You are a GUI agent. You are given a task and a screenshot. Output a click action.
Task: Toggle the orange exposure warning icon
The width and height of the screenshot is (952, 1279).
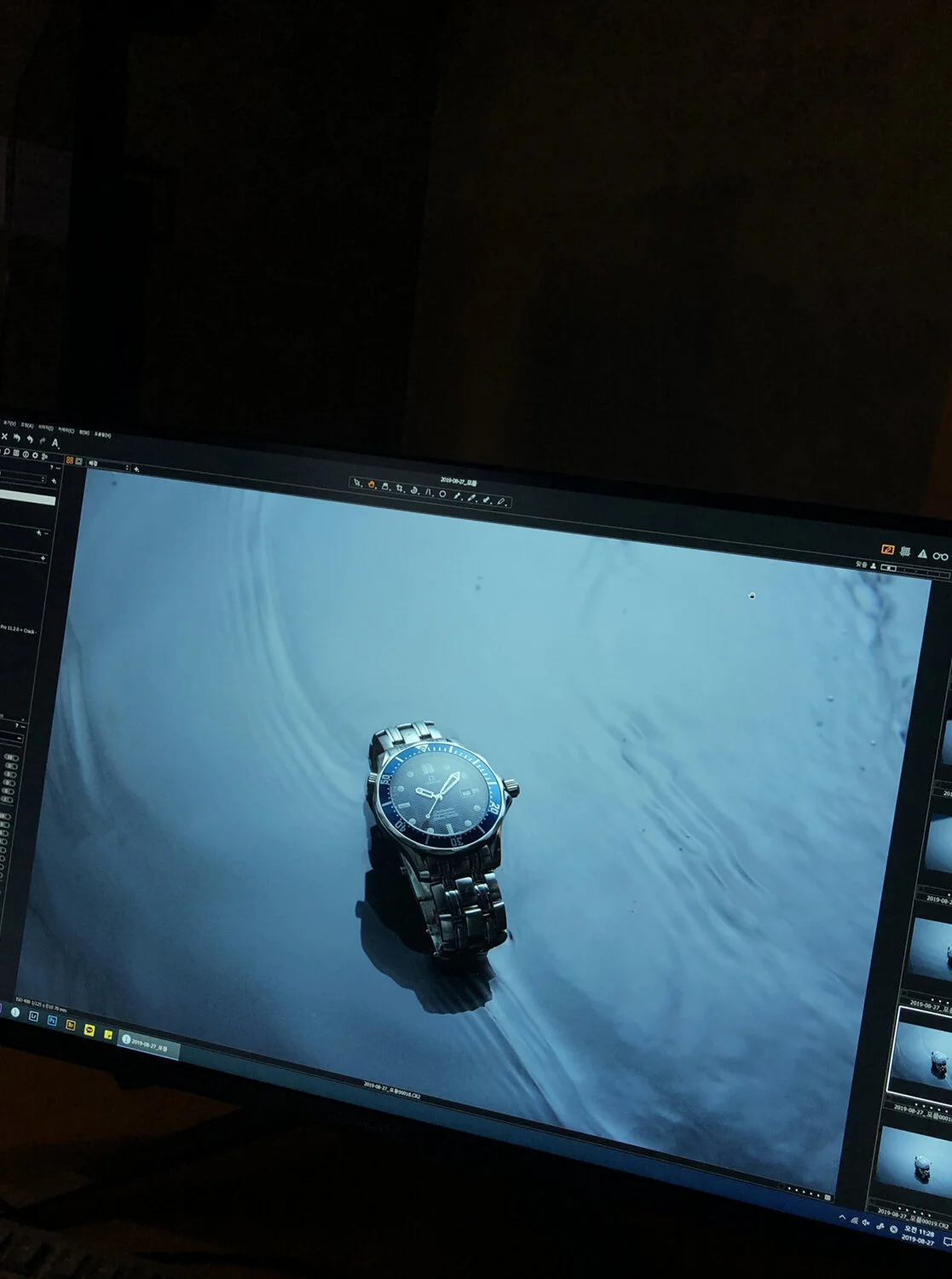click(888, 549)
